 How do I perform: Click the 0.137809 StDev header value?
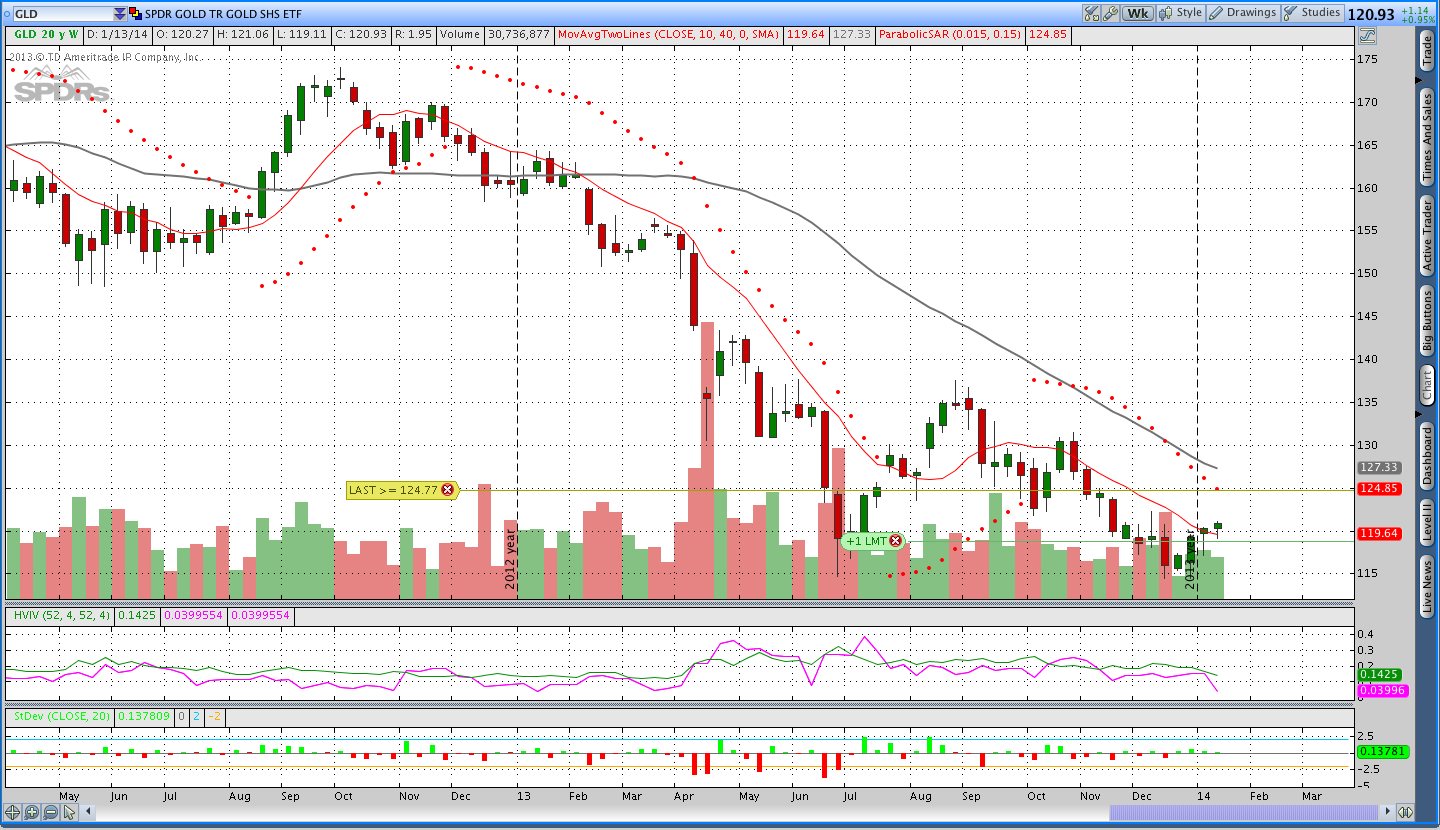click(145, 716)
